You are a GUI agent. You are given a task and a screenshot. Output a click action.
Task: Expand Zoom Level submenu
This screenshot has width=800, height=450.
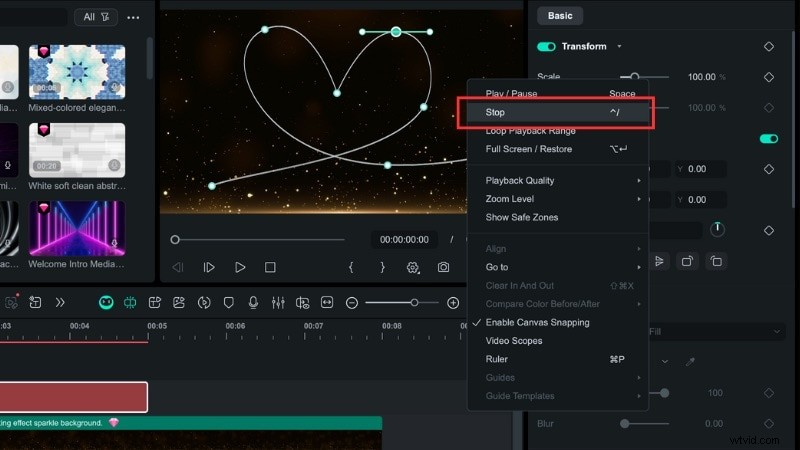557,199
